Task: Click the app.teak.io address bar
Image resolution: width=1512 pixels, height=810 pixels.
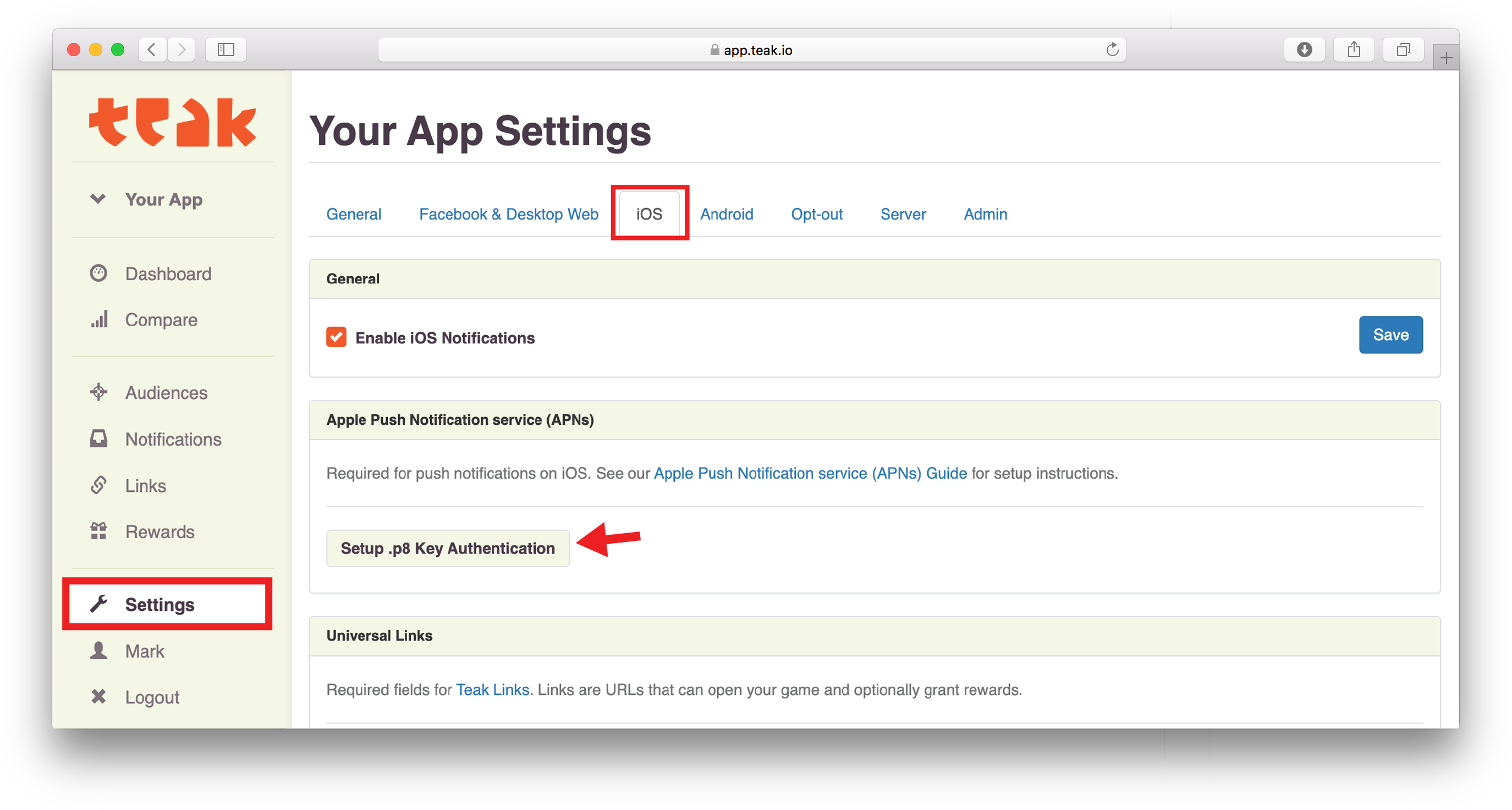Action: click(752, 50)
